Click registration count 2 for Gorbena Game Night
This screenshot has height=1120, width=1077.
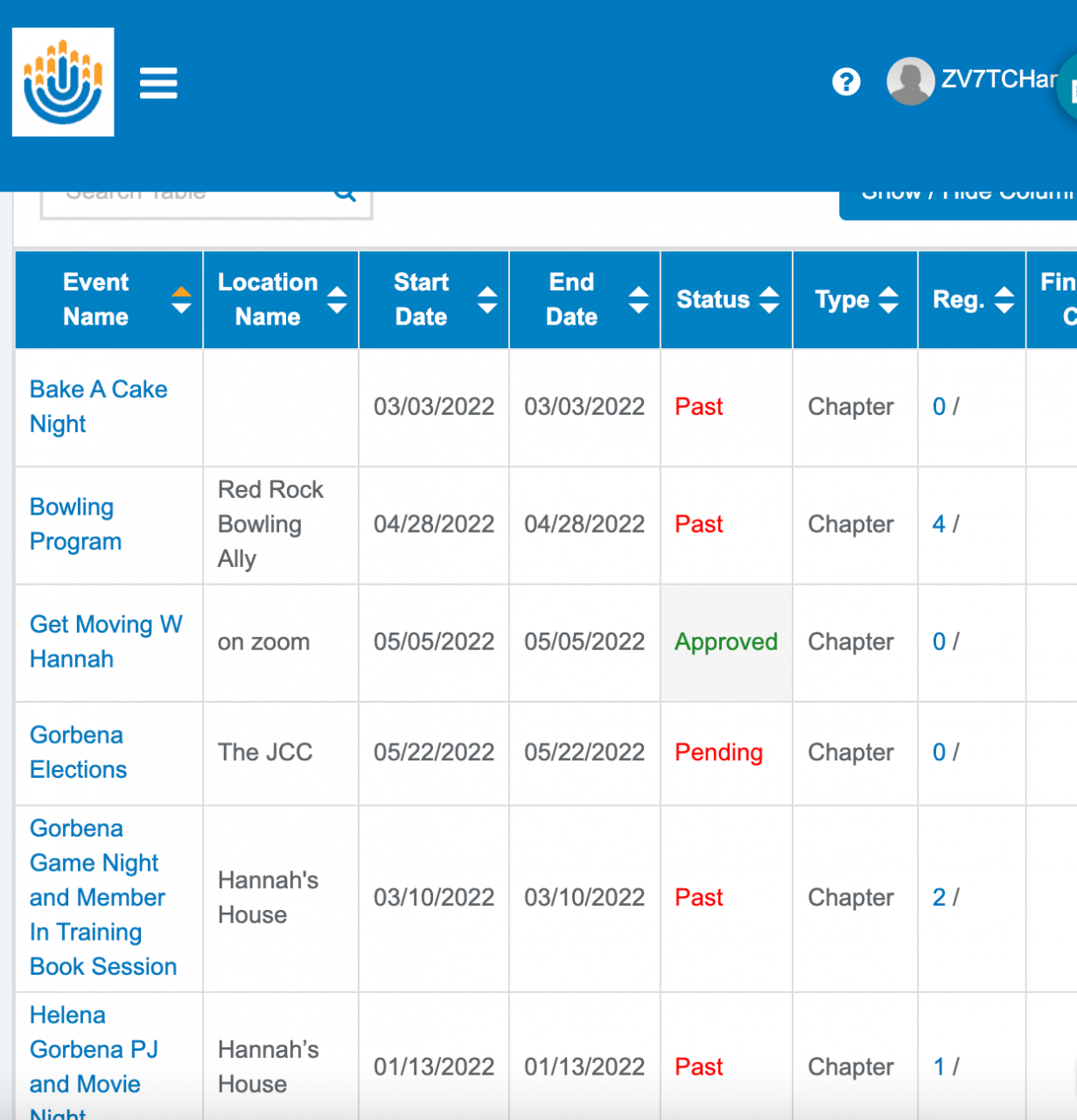click(x=939, y=898)
